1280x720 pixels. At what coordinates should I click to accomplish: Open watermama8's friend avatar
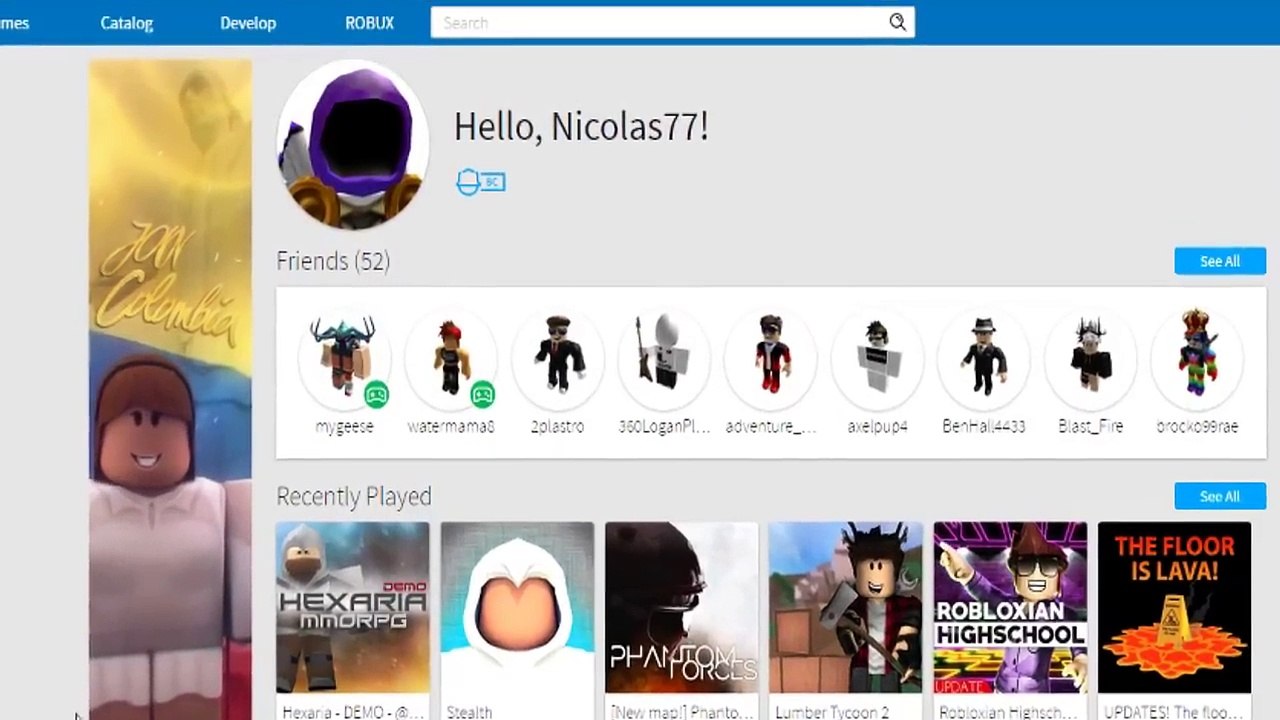(451, 357)
